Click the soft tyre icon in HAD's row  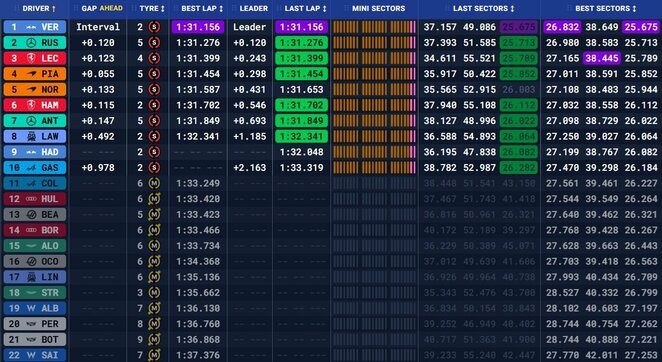point(154,152)
